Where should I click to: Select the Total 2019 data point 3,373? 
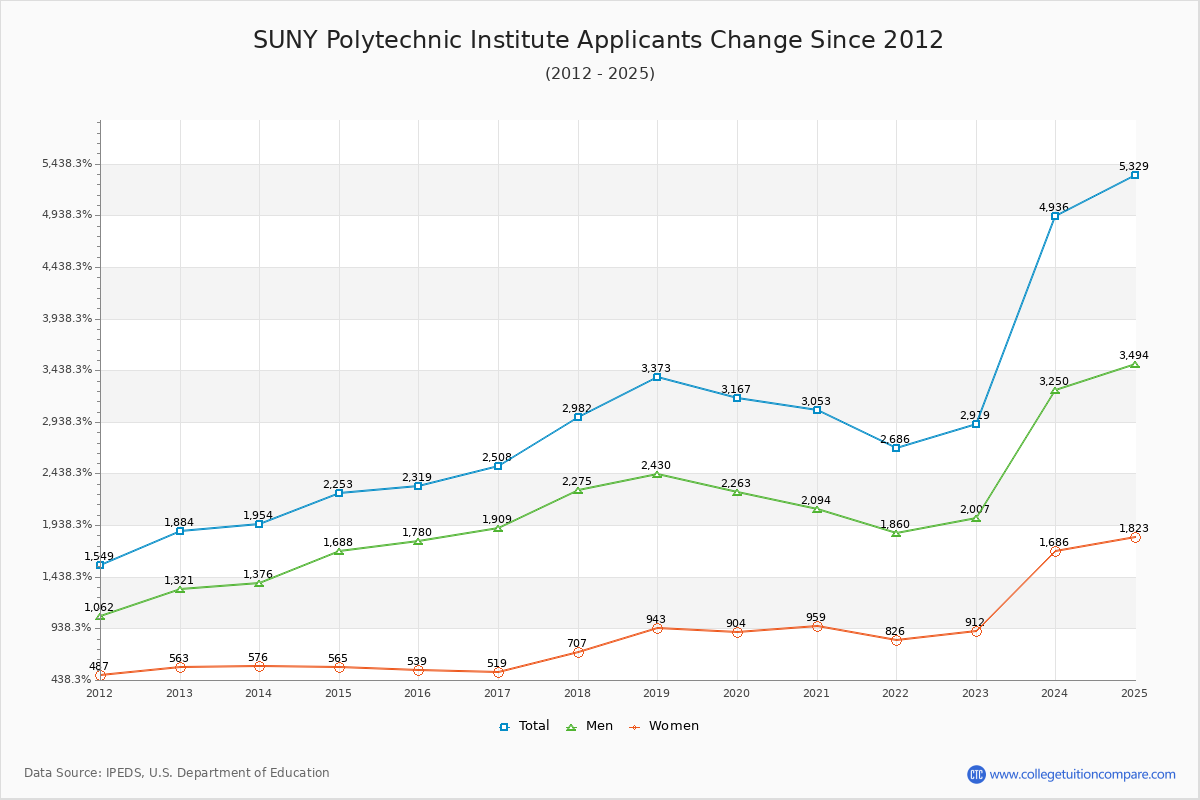657,377
